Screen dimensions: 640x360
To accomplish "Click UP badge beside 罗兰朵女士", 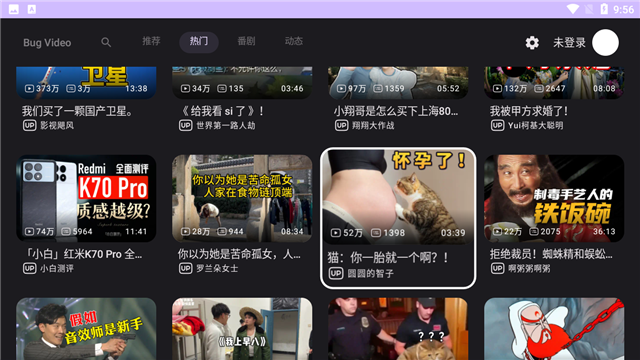I will (185, 269).
